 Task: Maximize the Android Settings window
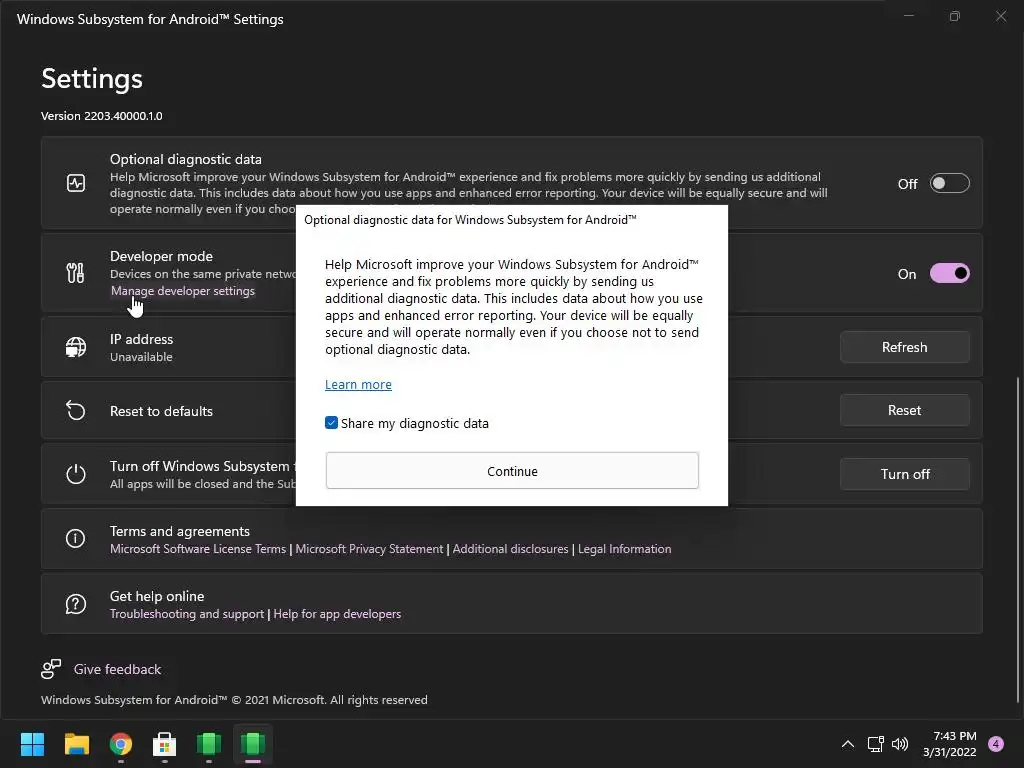coord(955,16)
